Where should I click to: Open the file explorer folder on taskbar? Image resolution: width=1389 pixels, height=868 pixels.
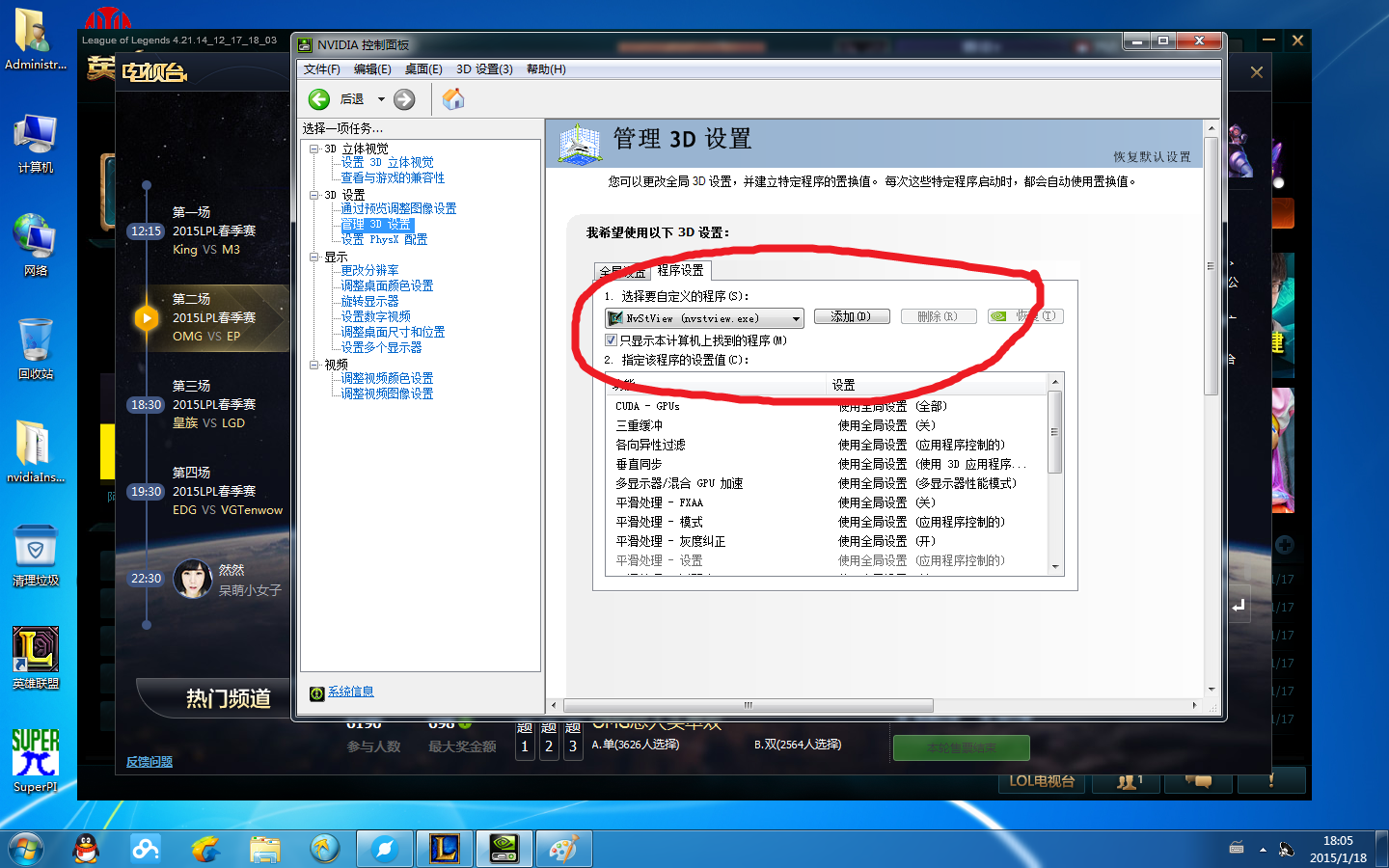tap(265, 849)
